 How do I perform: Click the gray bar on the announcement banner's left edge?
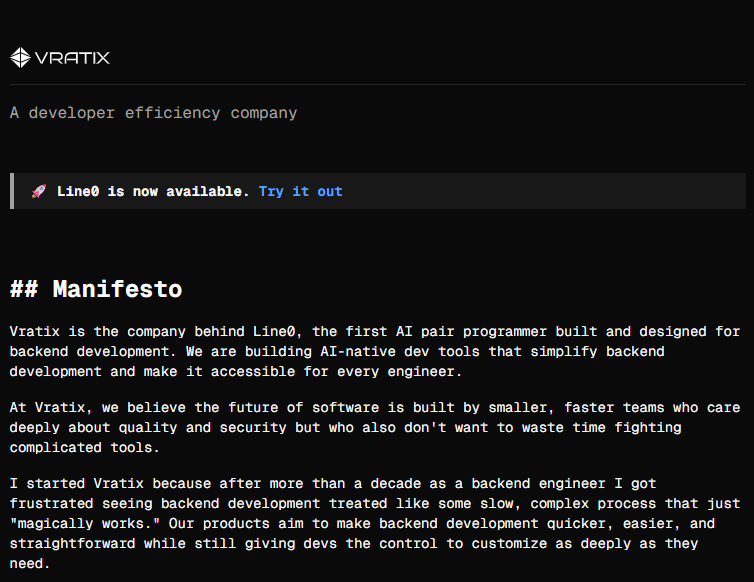pyautogui.click(x=12, y=191)
